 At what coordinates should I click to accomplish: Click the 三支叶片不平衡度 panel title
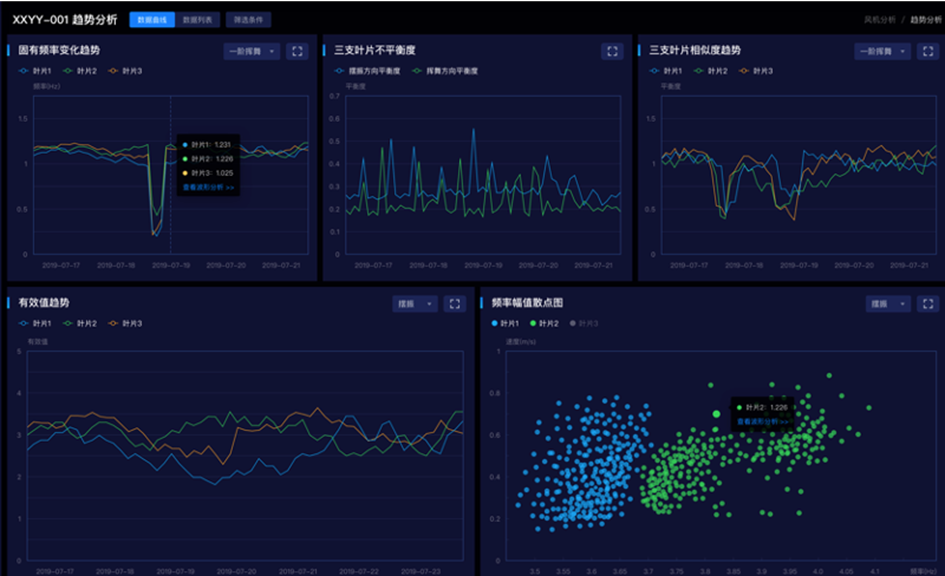(375, 50)
